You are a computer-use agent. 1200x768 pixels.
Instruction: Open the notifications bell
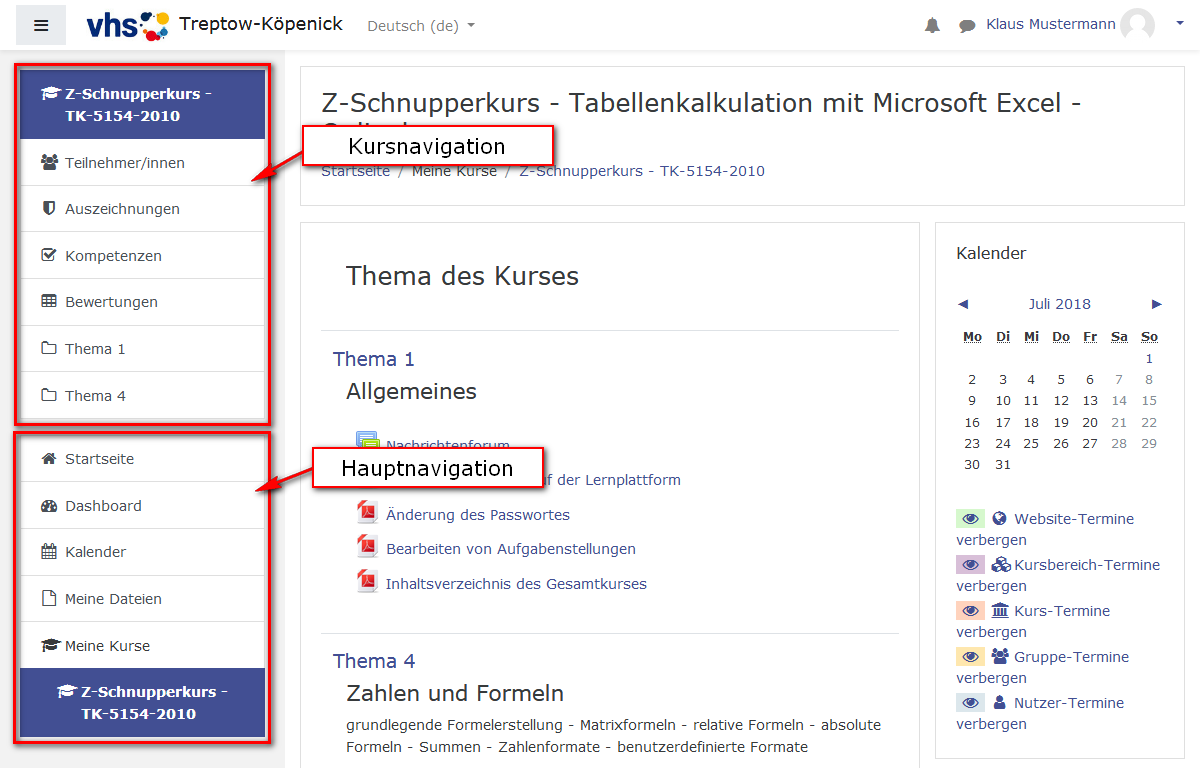click(x=932, y=26)
